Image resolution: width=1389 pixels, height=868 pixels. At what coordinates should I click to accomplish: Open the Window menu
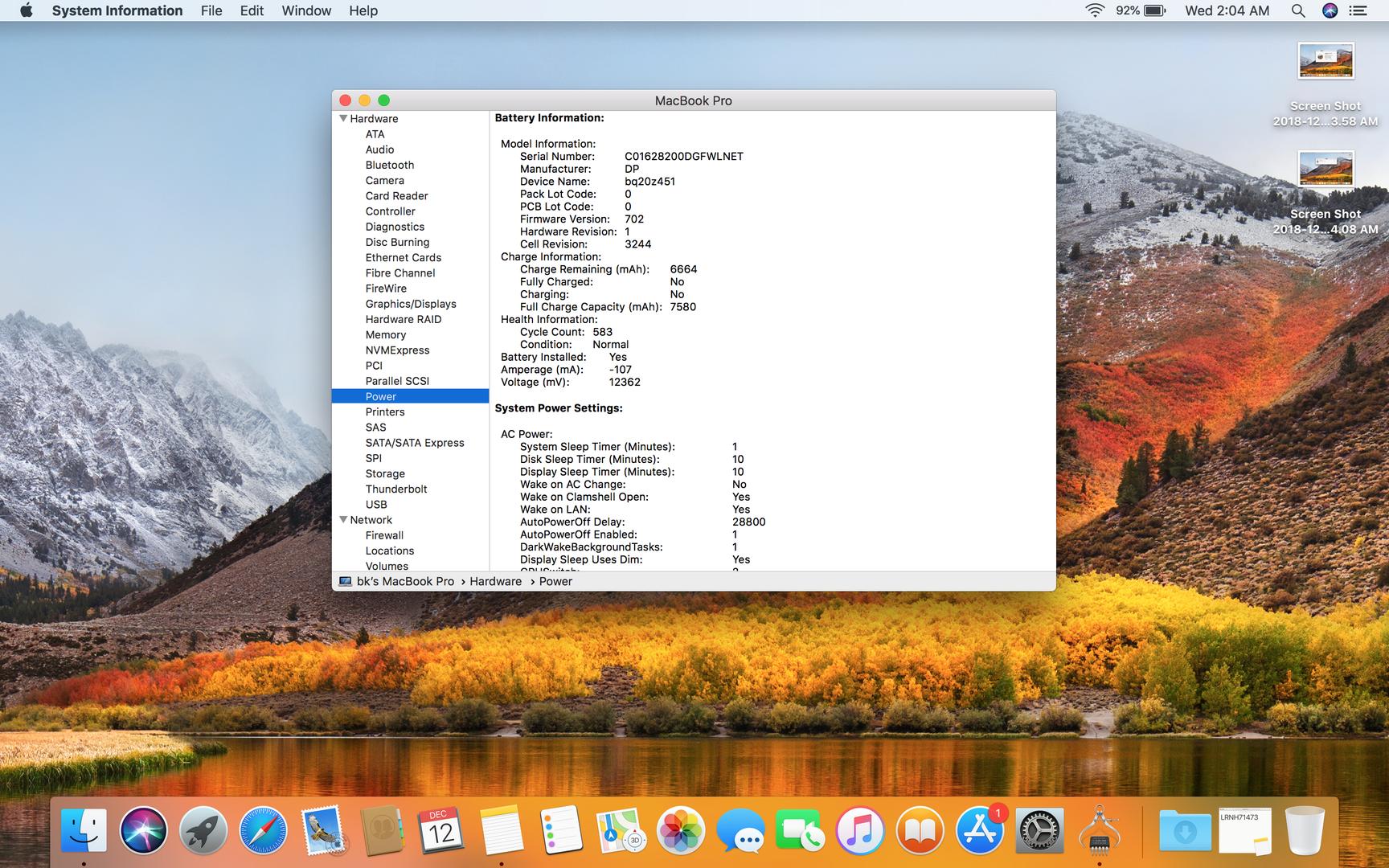[306, 10]
